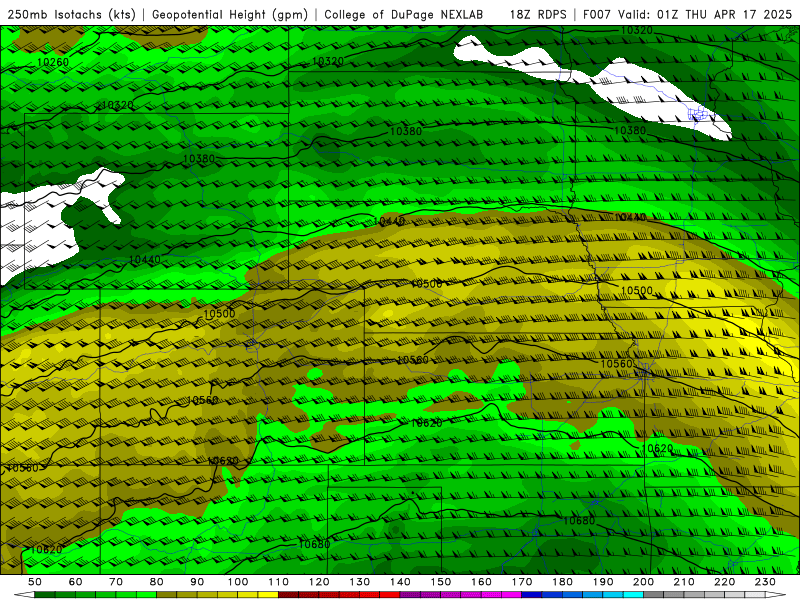Click the '90' color scale label
This screenshot has width=800, height=600.
[x=197, y=582]
